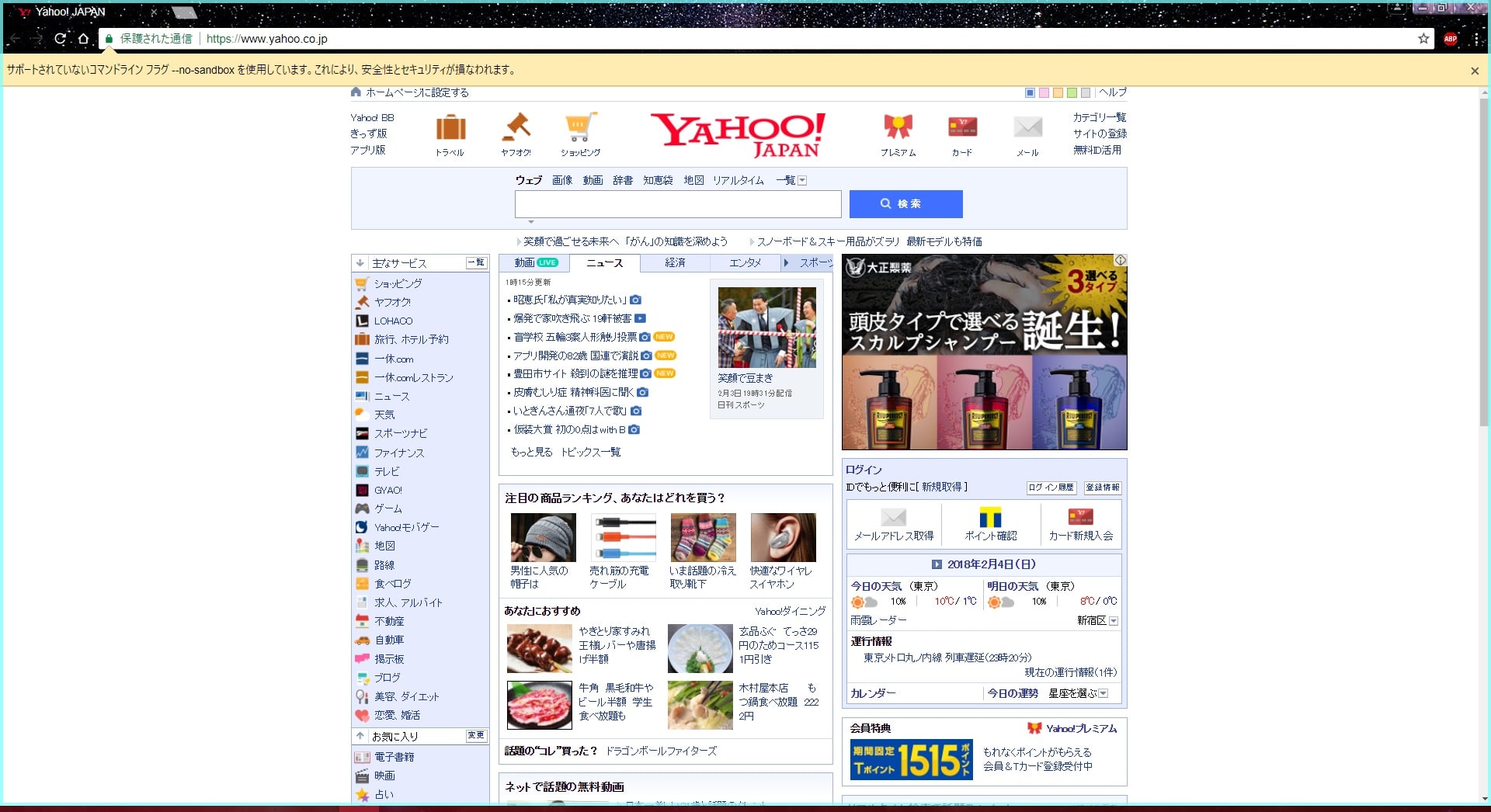Open LOHACO in the services sidebar
This screenshot has height=812, width=1491.
(x=393, y=321)
